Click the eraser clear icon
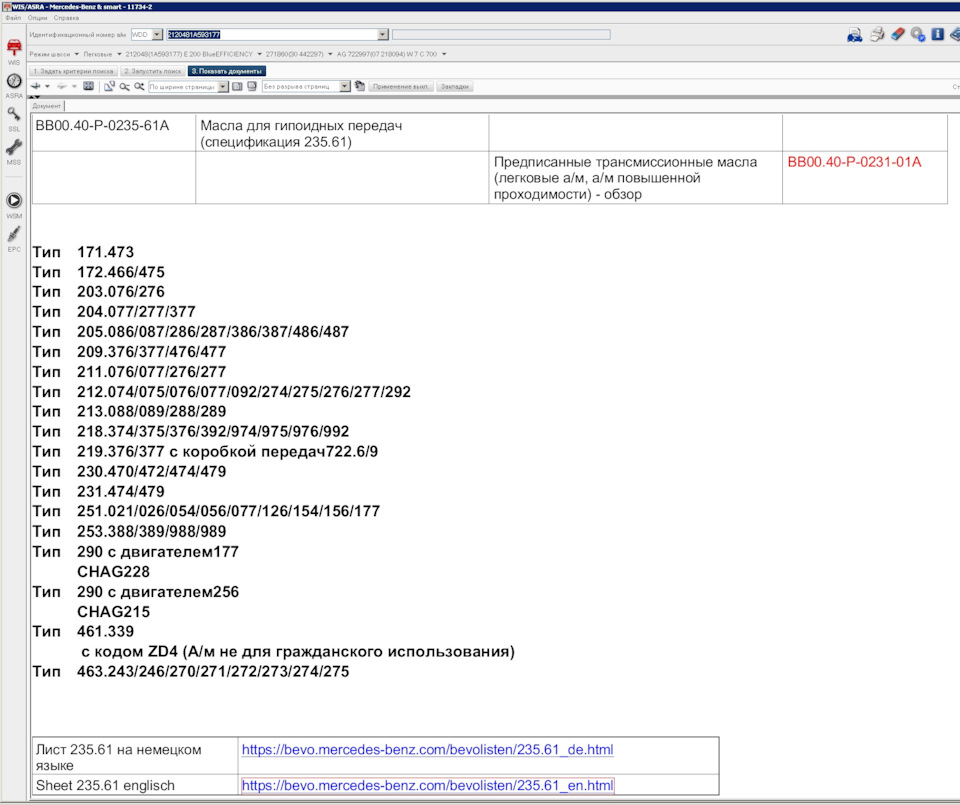This screenshot has width=960, height=805. click(x=898, y=34)
